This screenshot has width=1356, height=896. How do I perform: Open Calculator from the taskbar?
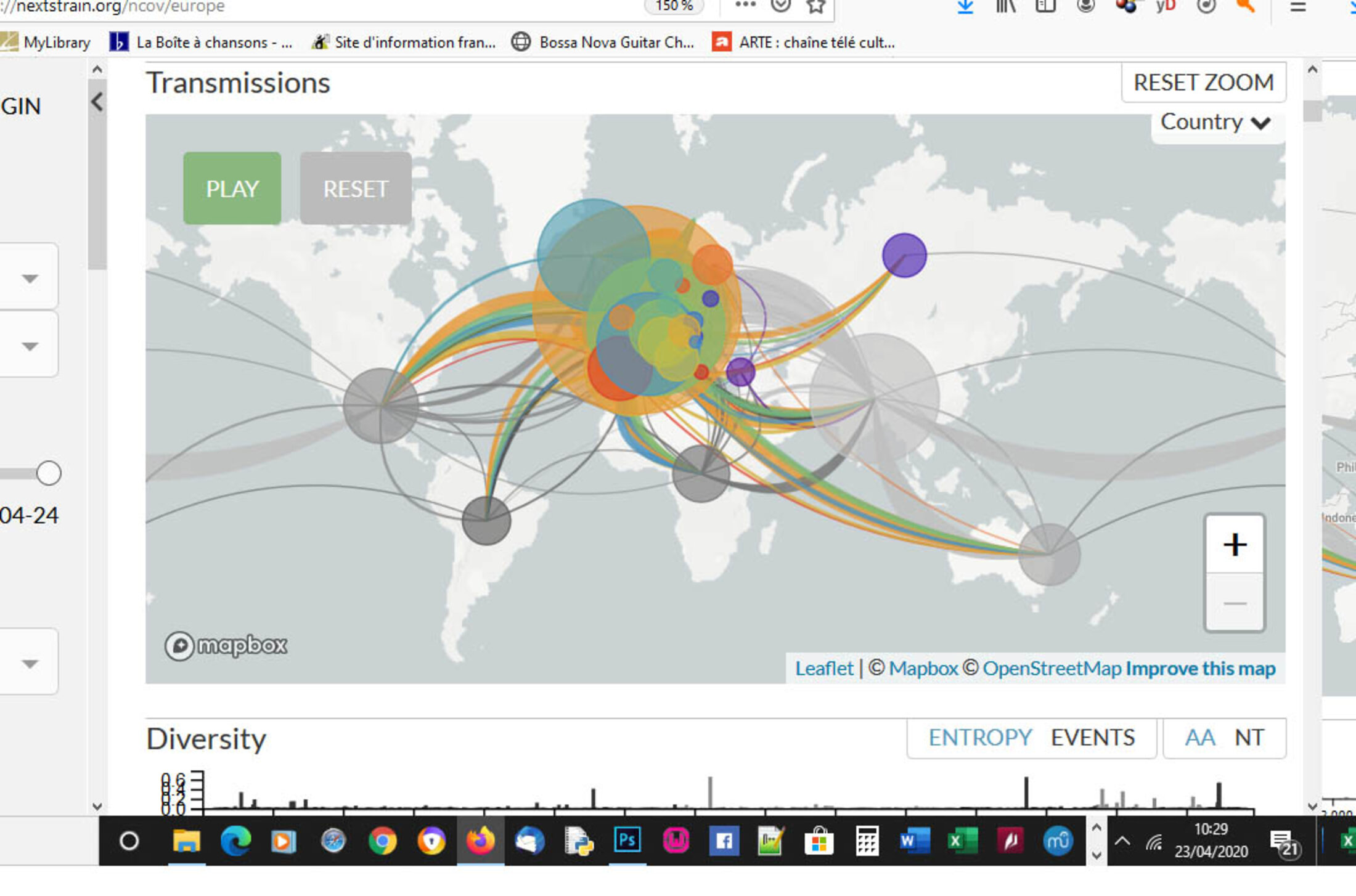point(867,841)
